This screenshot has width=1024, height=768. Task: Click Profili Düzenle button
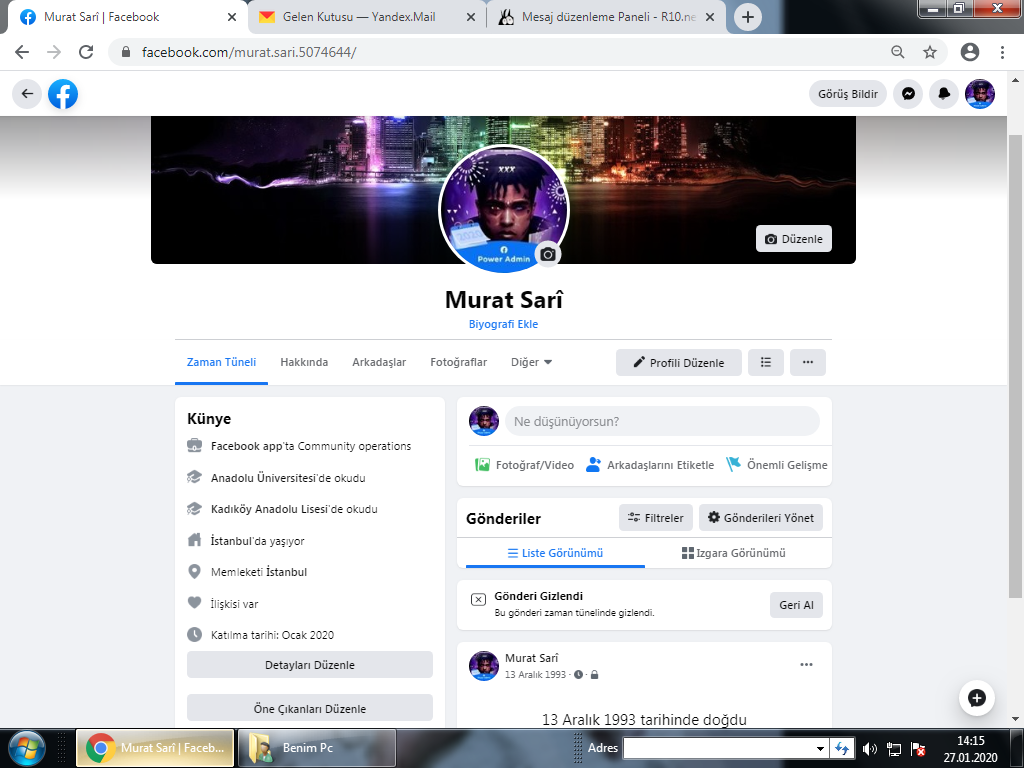[x=679, y=362]
